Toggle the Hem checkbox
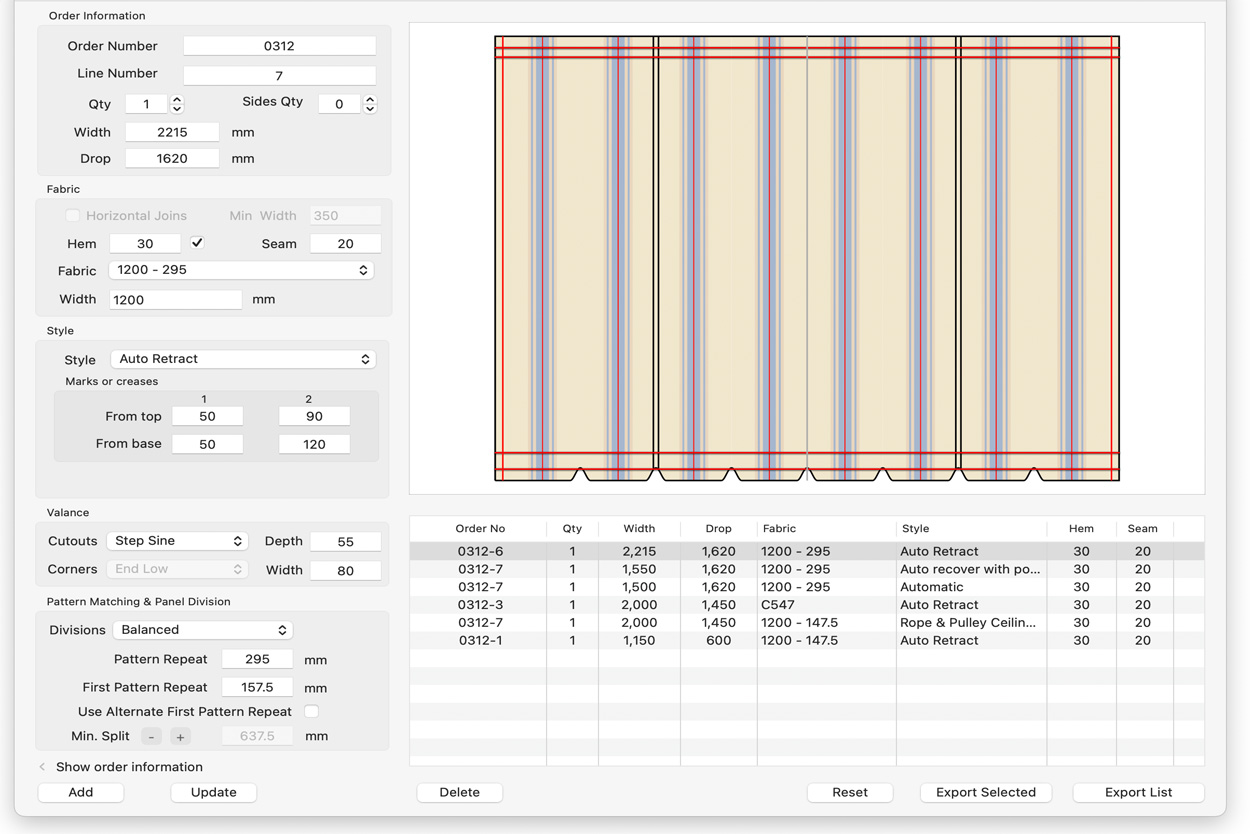This screenshot has width=1250, height=834. pos(197,243)
